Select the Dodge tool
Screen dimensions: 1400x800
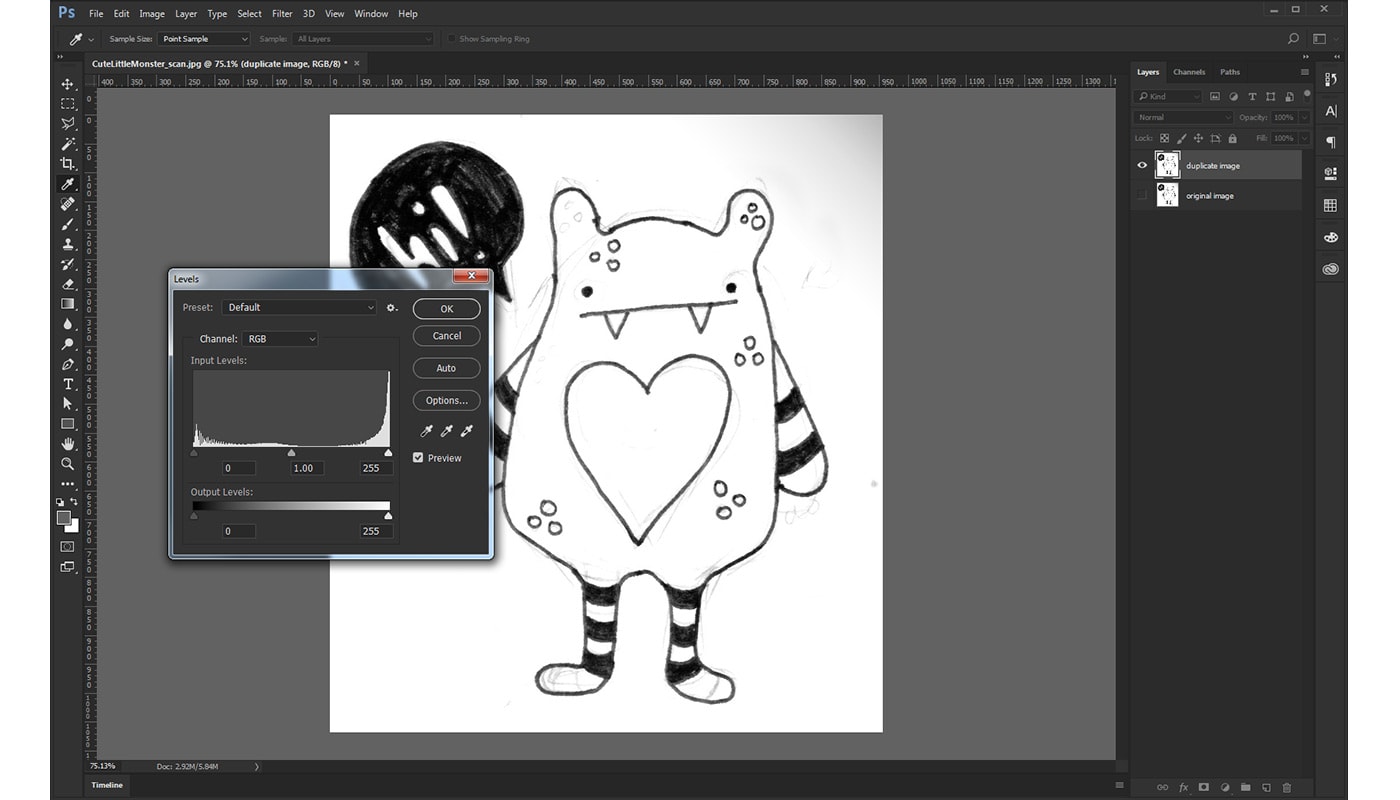(68, 344)
